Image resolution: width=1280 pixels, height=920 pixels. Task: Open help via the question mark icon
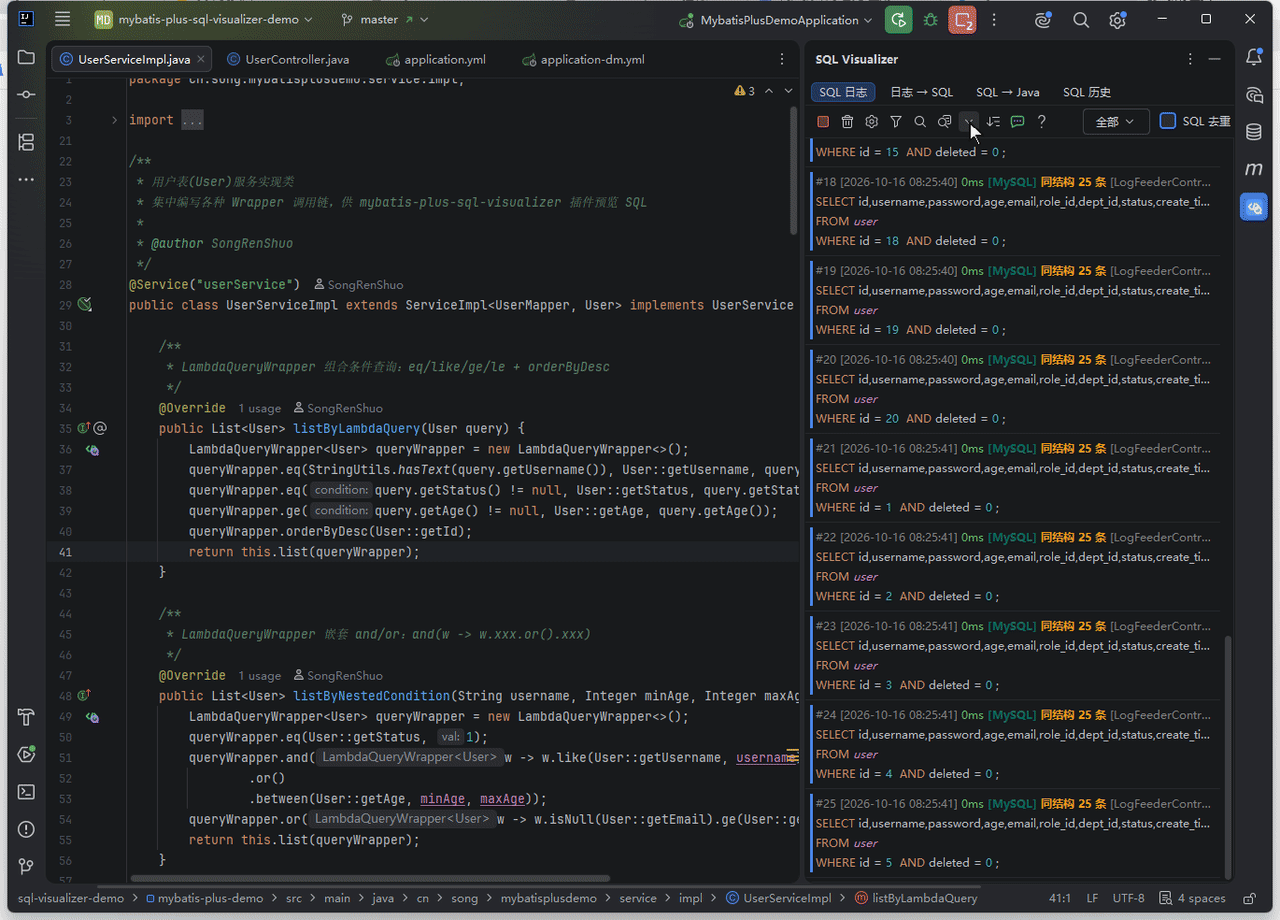point(1042,122)
